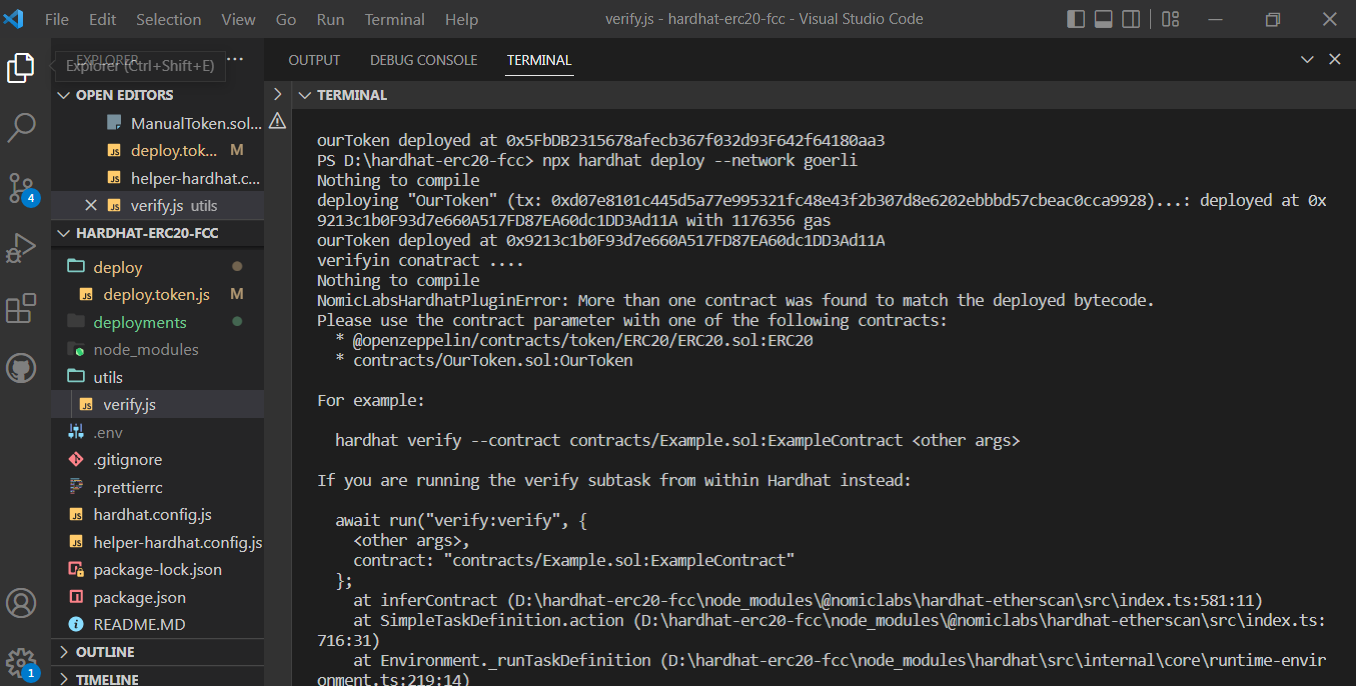Open package-lock.json file

[x=158, y=570]
